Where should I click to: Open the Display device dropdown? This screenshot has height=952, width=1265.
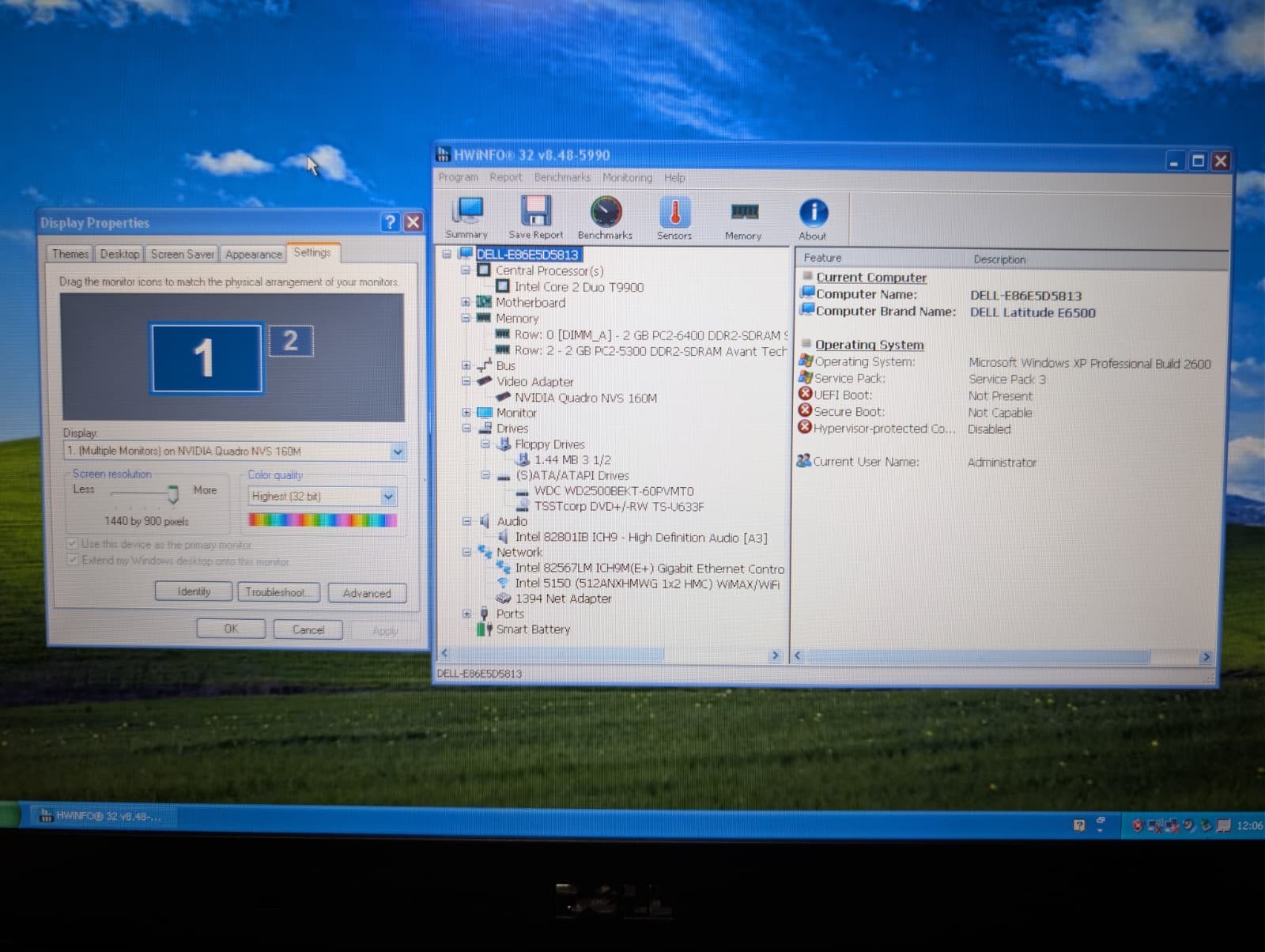pos(398,451)
